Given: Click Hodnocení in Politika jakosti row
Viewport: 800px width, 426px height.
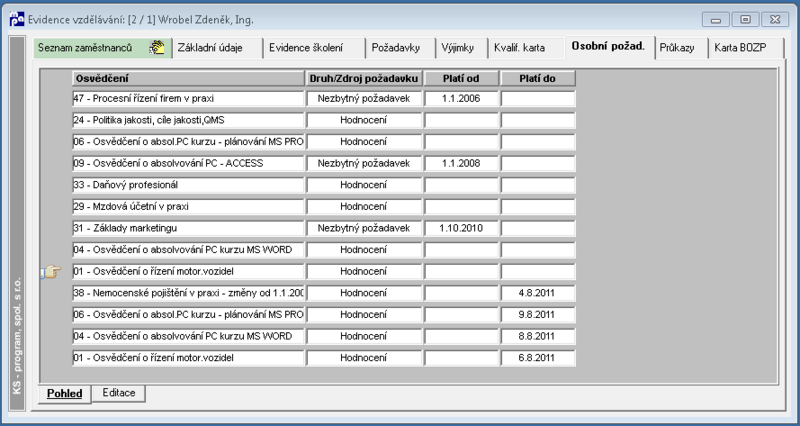Looking at the screenshot, I should pyautogui.click(x=364, y=120).
